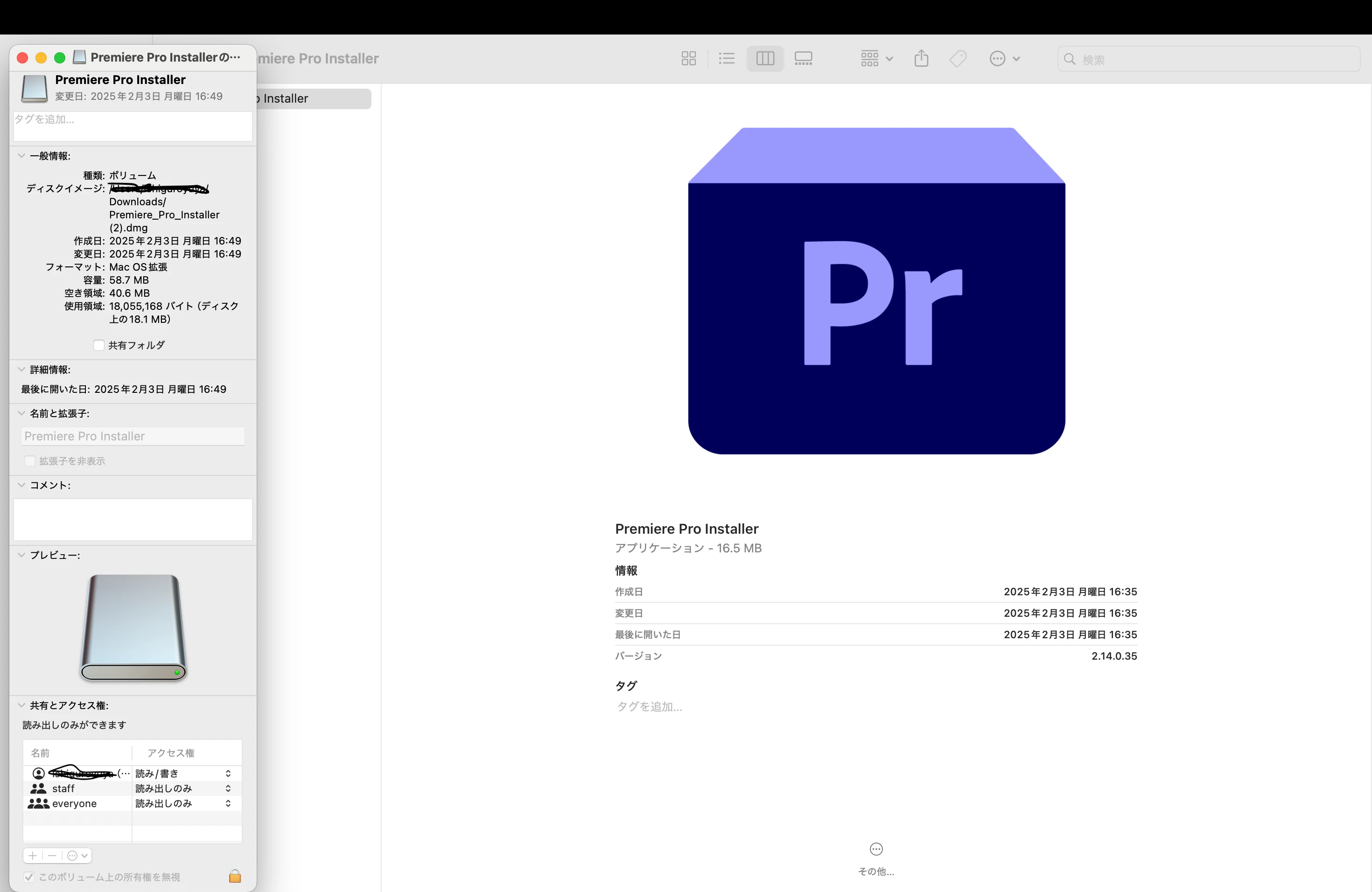This screenshot has width=1372, height=892.
Task: Toggle the 拡張子を非表示 checkbox
Action: pyautogui.click(x=30, y=461)
